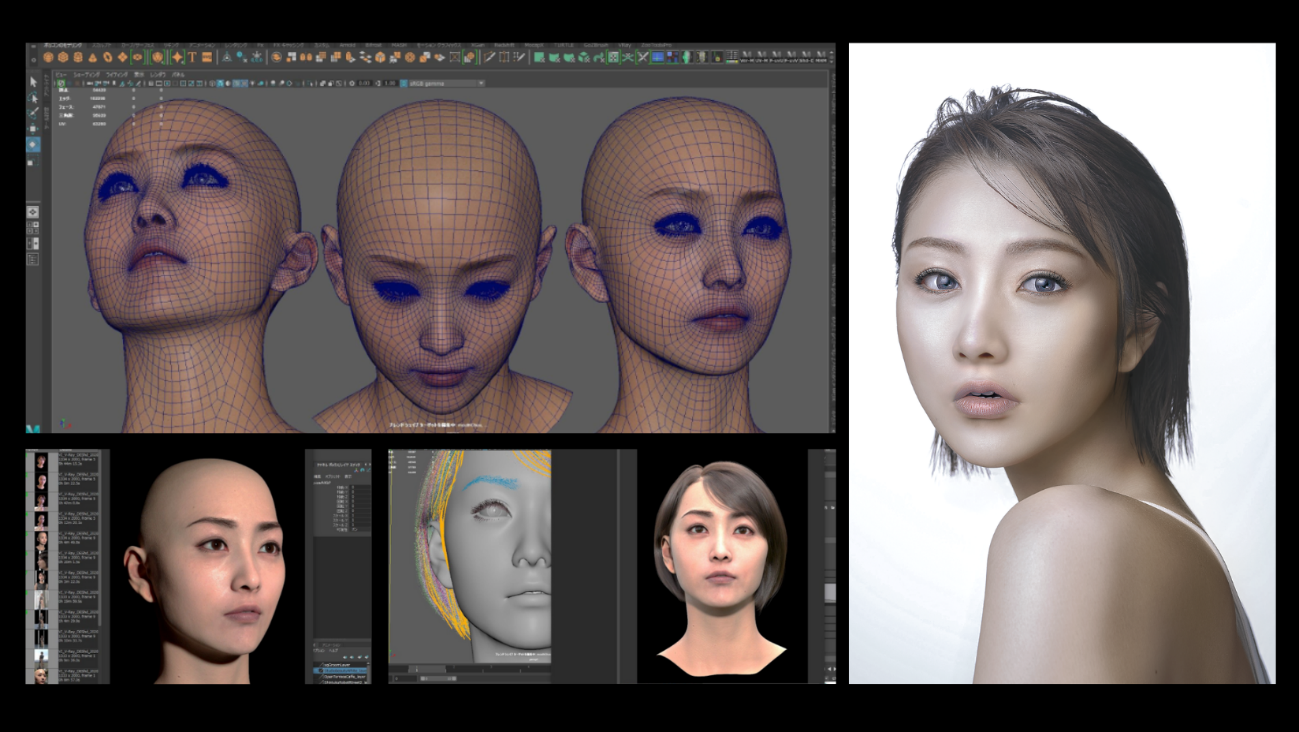Activate the Select tool arrow
This screenshot has height=732, width=1299.
(33, 82)
